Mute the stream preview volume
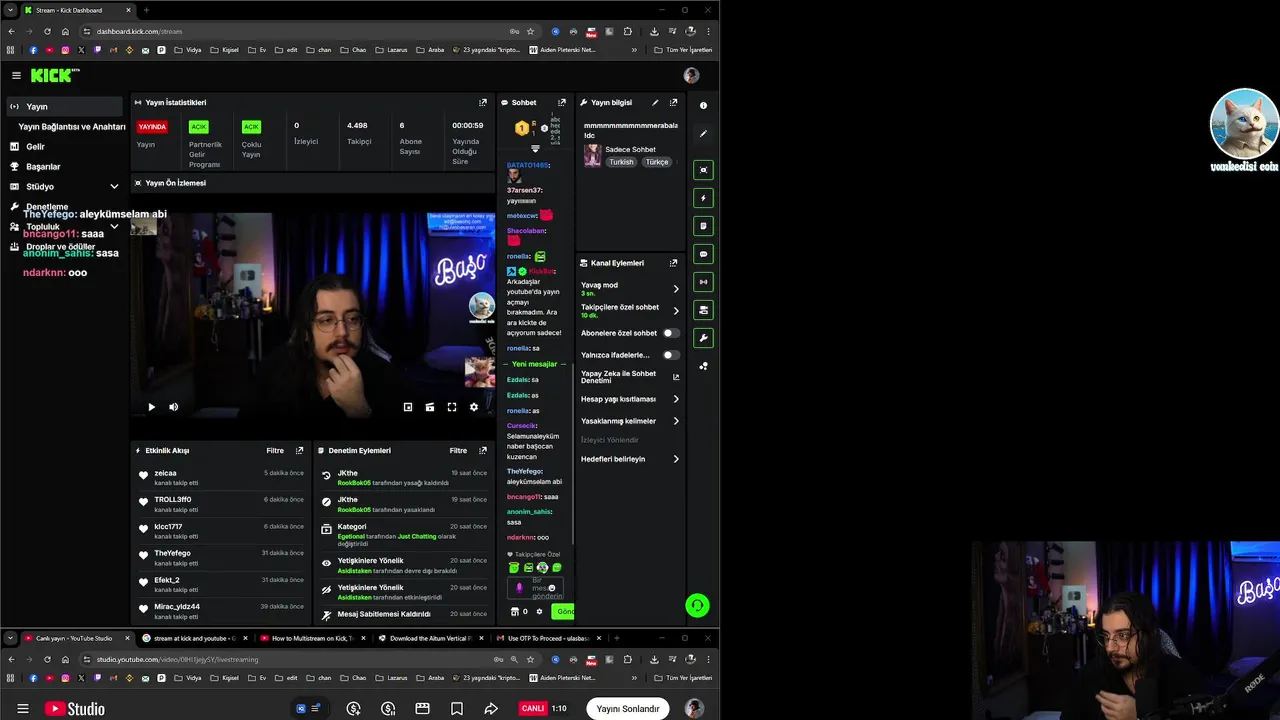Screen dimensions: 1280x720 (173, 407)
